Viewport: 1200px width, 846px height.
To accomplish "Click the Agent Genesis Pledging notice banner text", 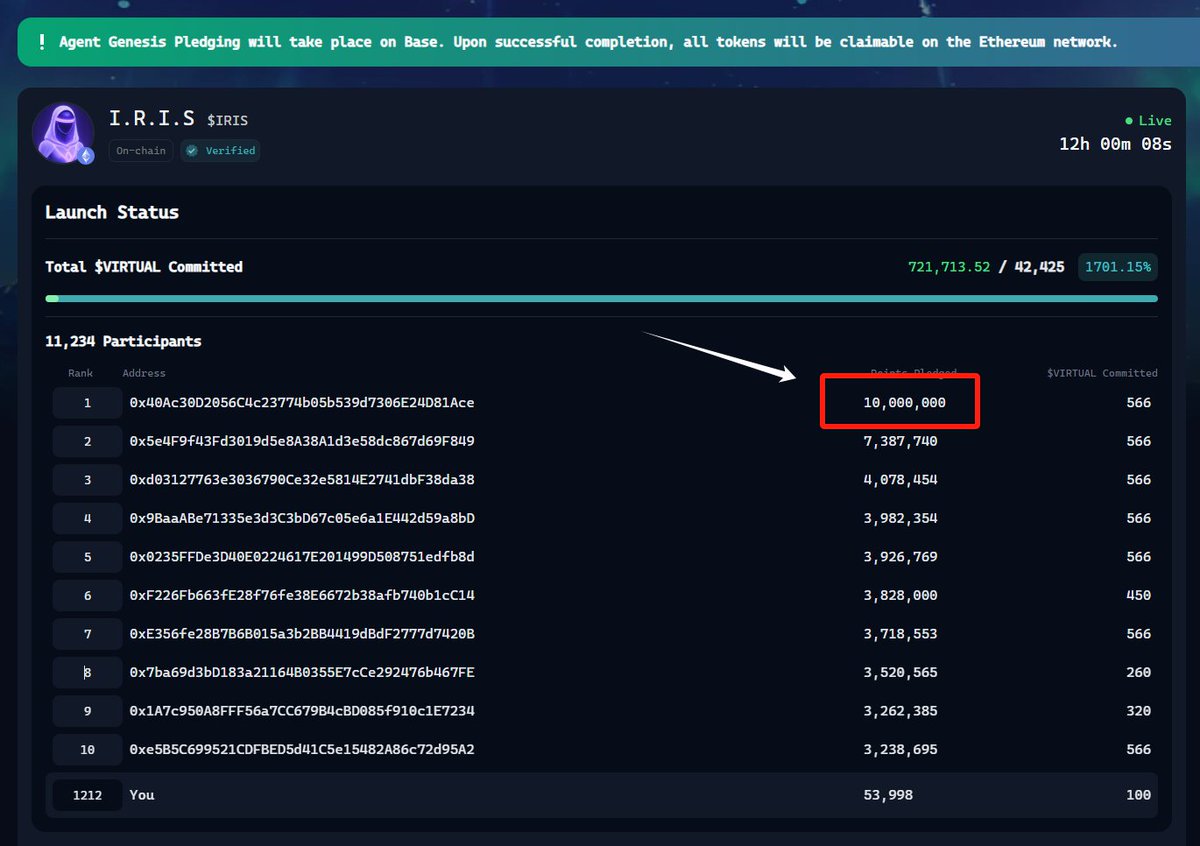I will point(588,42).
